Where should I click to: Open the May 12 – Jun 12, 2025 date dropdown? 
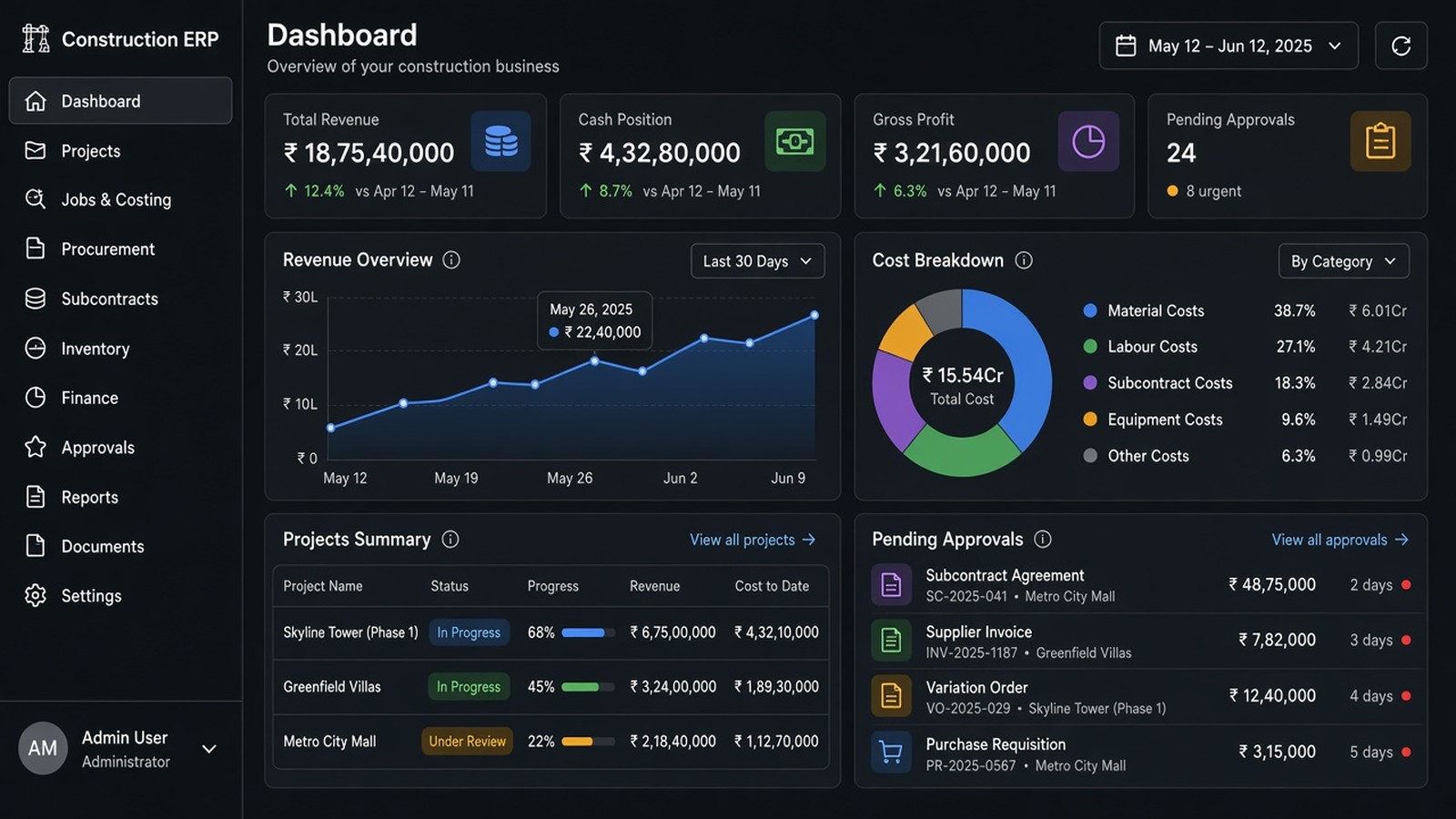tap(1228, 45)
